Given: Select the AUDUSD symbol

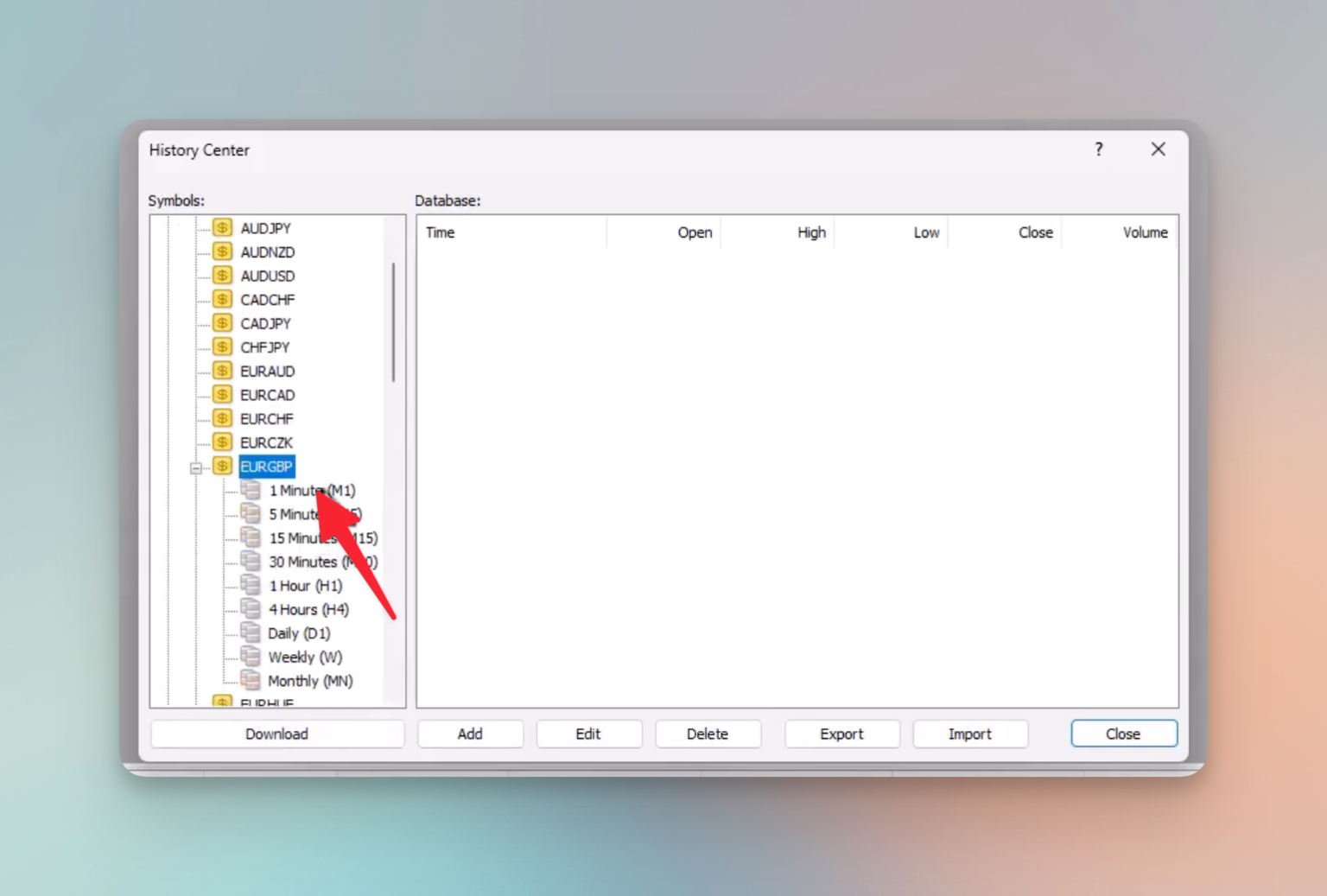Looking at the screenshot, I should [268, 275].
